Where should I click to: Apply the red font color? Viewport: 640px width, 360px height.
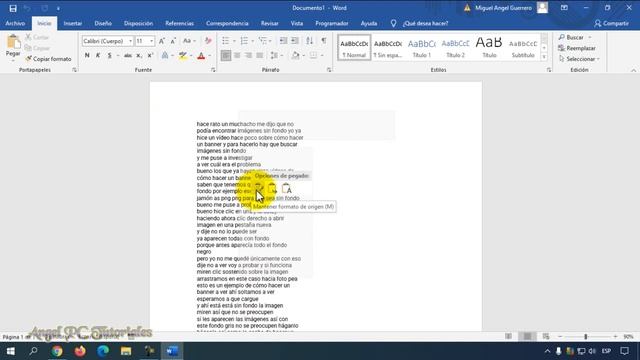click(x=201, y=55)
